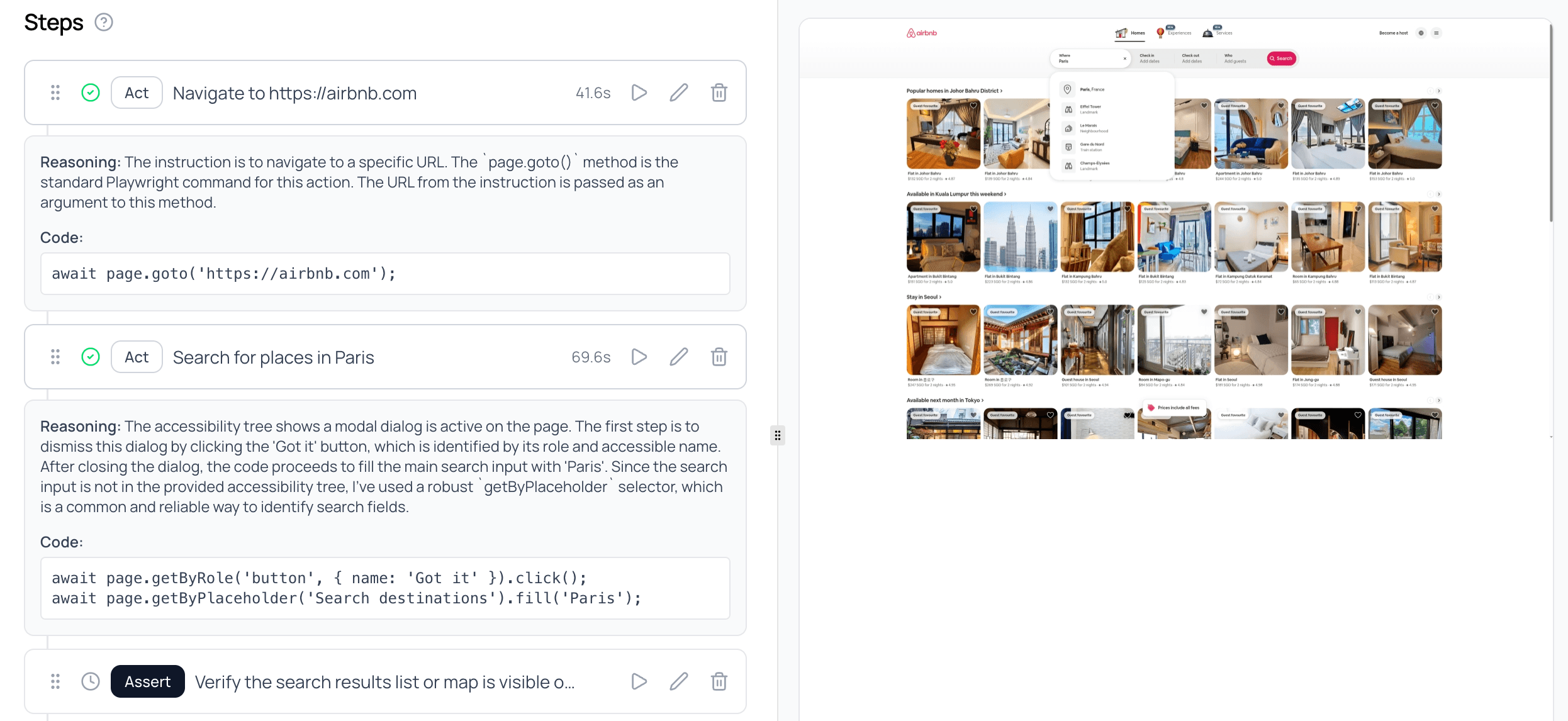Click the Assert badge label
This screenshot has height=721, width=1568.
click(x=148, y=682)
